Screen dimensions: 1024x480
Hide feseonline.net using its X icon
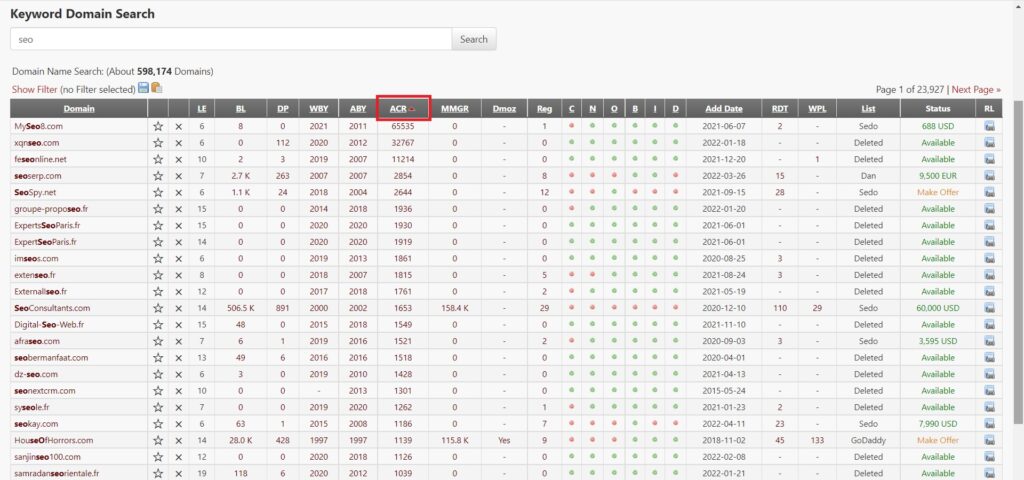click(178, 159)
